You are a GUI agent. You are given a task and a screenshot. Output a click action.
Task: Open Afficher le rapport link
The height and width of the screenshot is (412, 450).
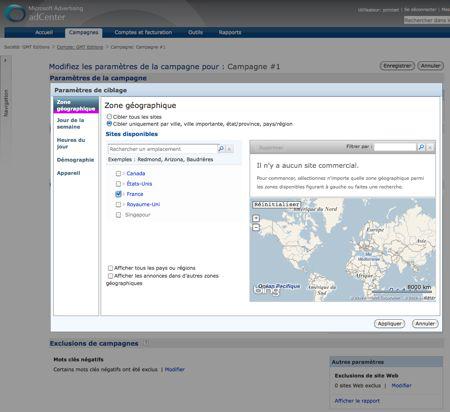pos(357,401)
